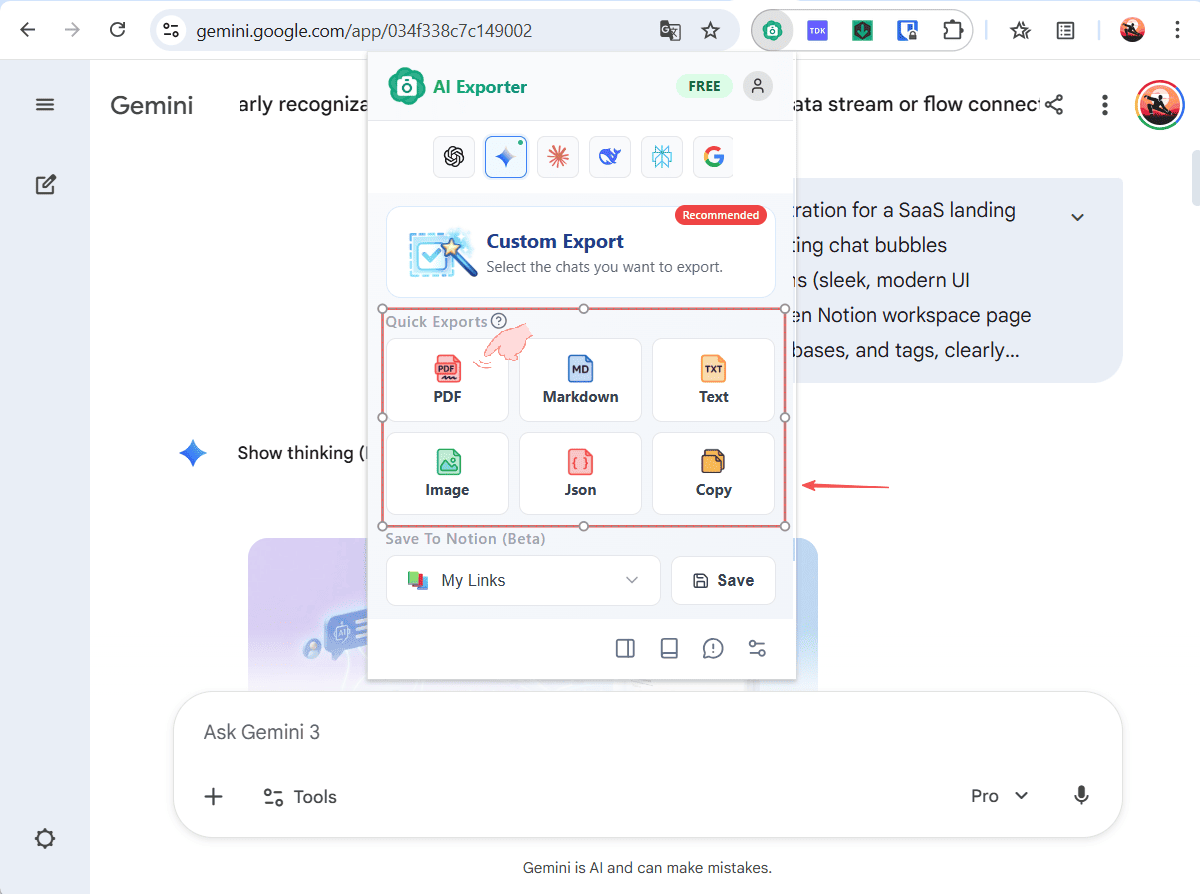Image resolution: width=1200 pixels, height=894 pixels.
Task: Export the chat as PDF
Action: click(x=447, y=380)
